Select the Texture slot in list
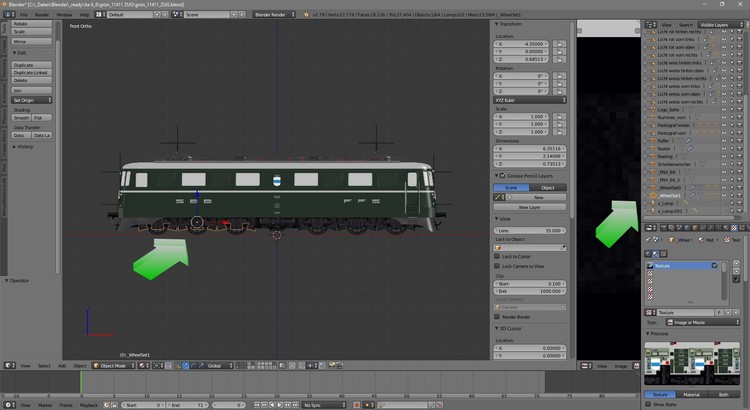Screen dimensions: 750x410 (683, 266)
